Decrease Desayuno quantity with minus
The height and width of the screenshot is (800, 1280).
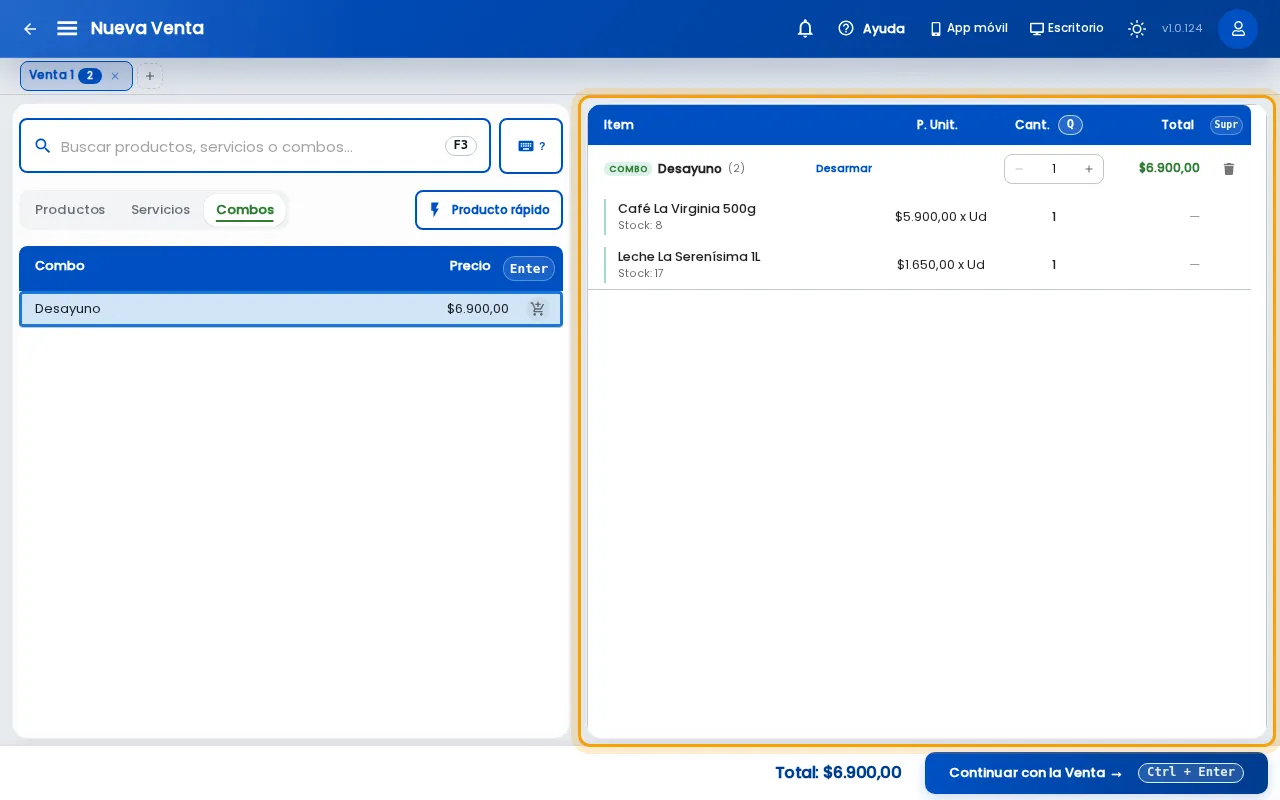(1019, 169)
